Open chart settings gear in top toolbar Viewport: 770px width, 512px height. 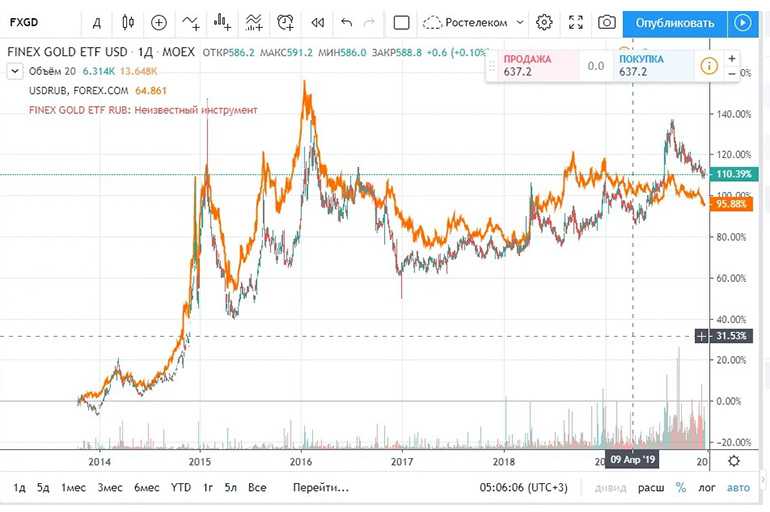pos(544,23)
